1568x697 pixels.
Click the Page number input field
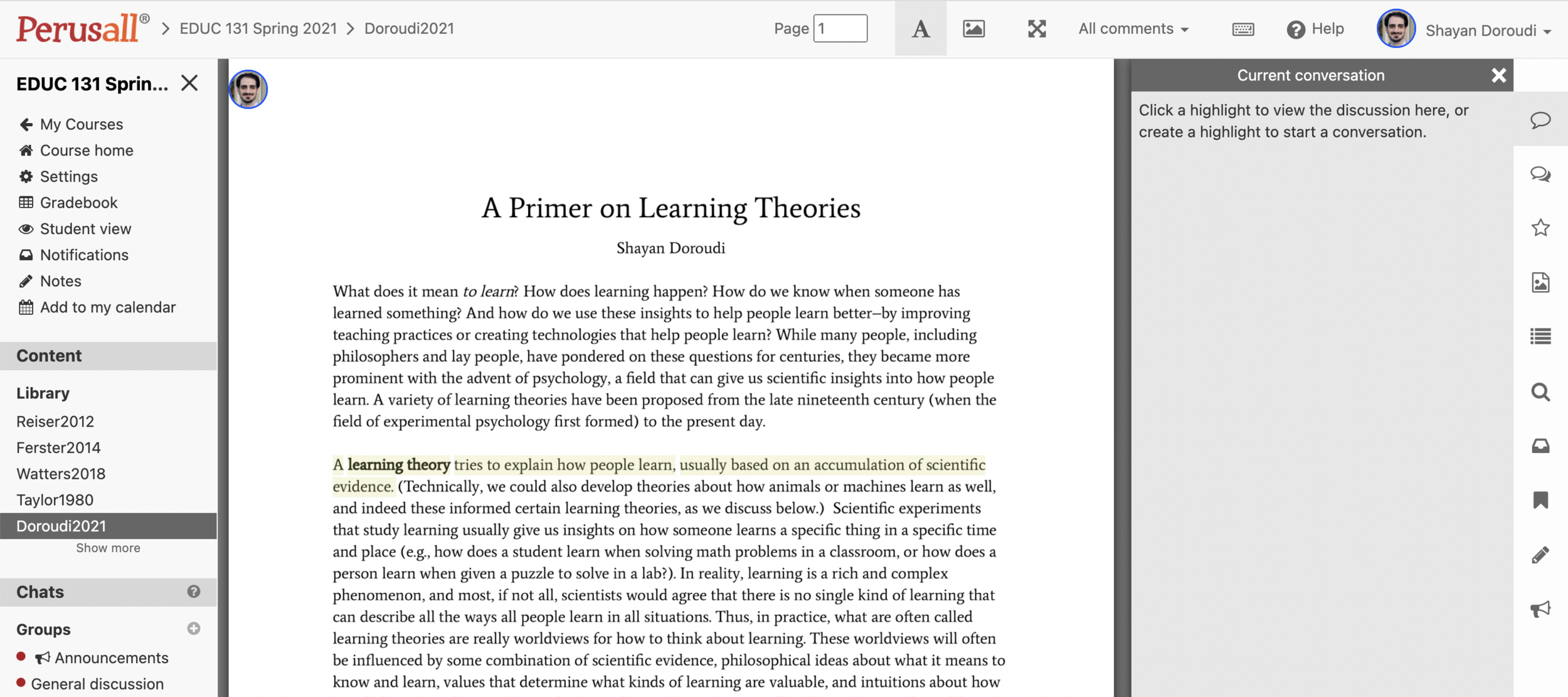click(x=840, y=29)
